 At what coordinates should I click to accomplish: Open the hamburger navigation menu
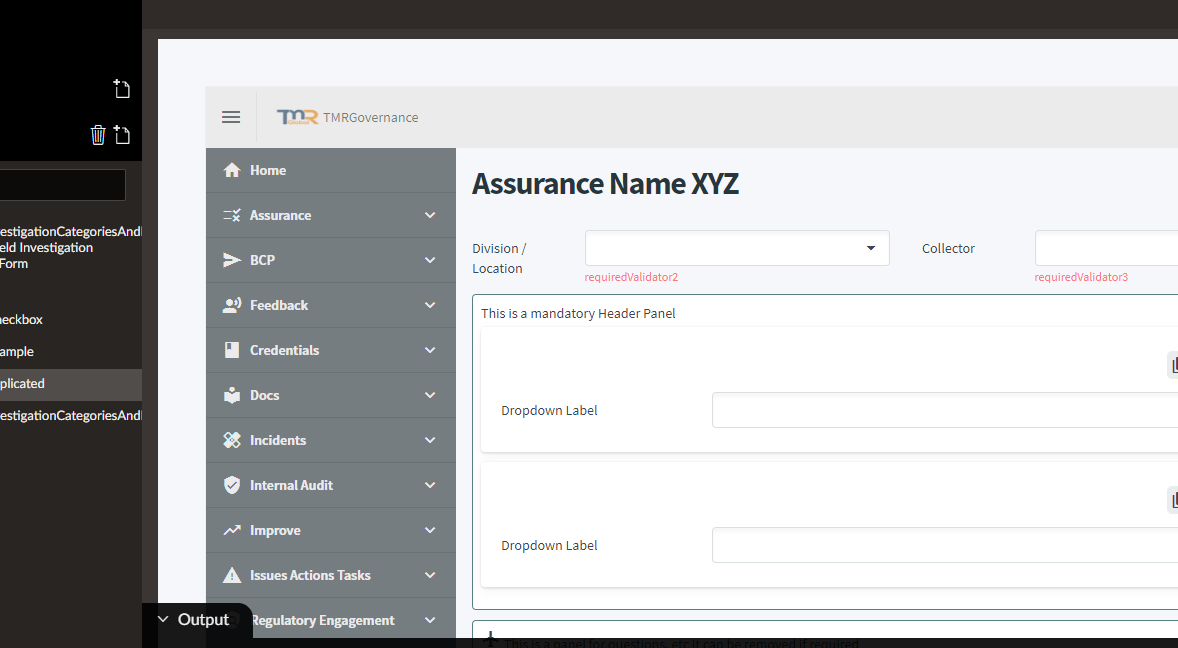click(231, 117)
